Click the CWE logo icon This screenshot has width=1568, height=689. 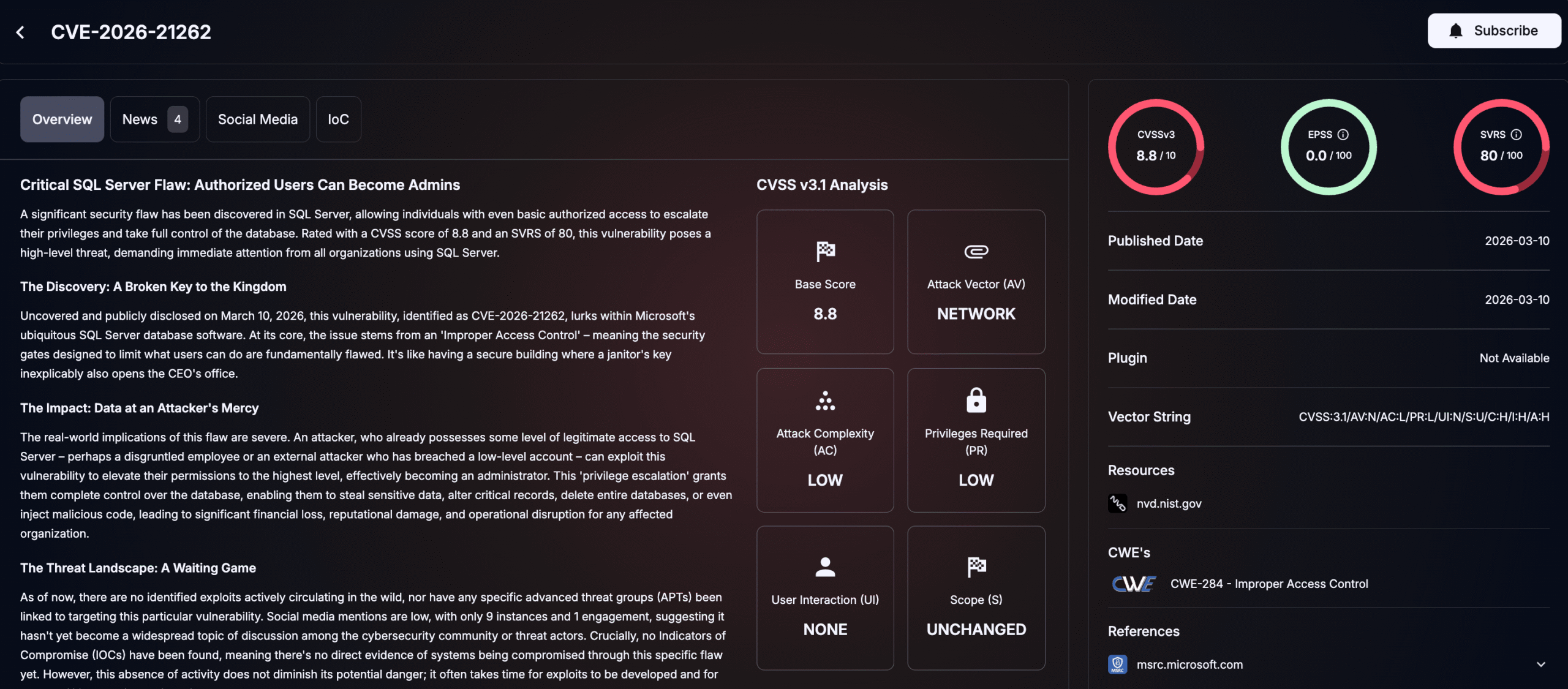tap(1134, 584)
